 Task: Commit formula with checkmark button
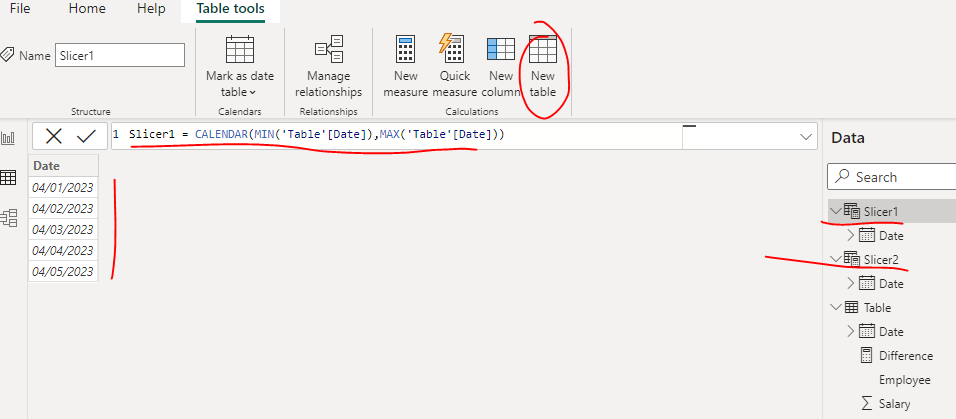click(x=87, y=136)
